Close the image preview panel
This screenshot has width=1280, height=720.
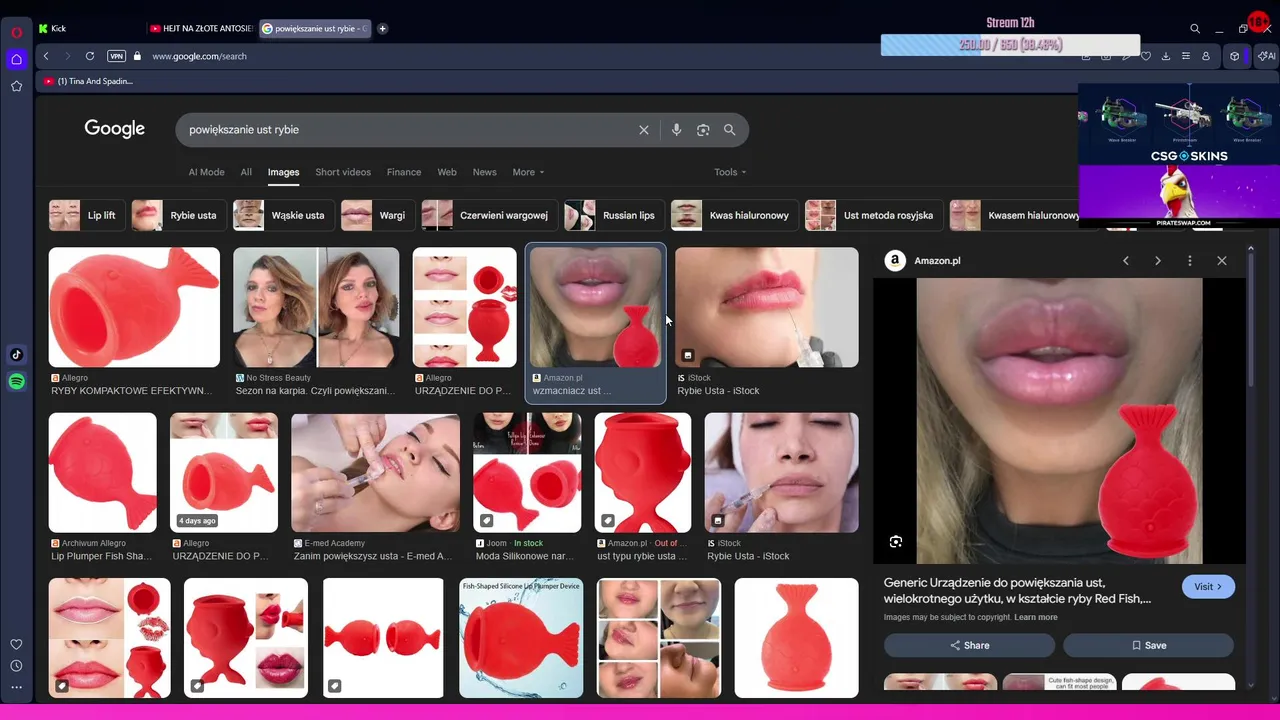(x=1222, y=261)
